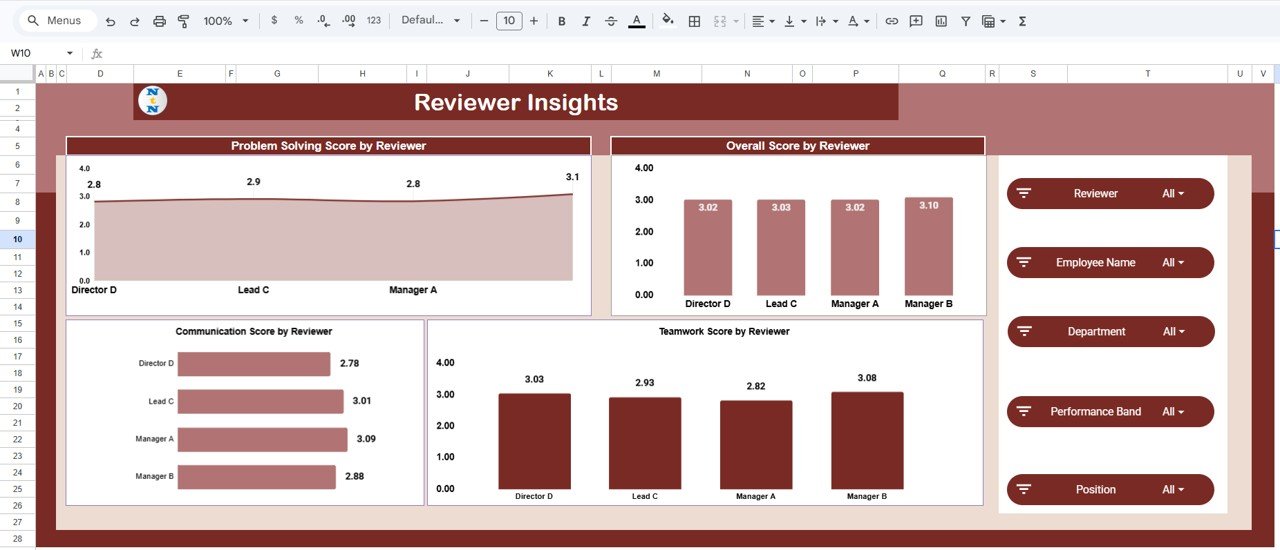1280x550 pixels.
Task: Open the text color picker
Action: (x=636, y=21)
